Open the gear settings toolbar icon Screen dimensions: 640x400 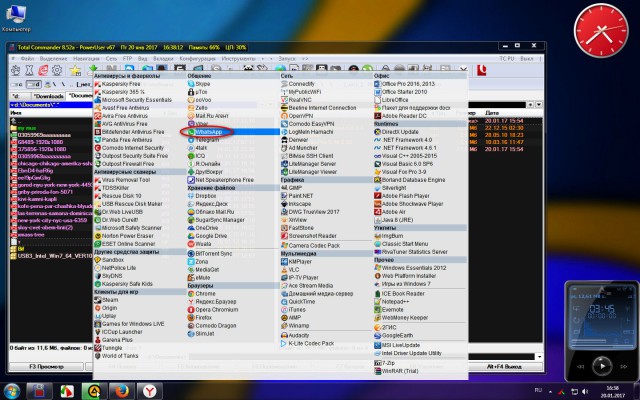tap(57, 70)
